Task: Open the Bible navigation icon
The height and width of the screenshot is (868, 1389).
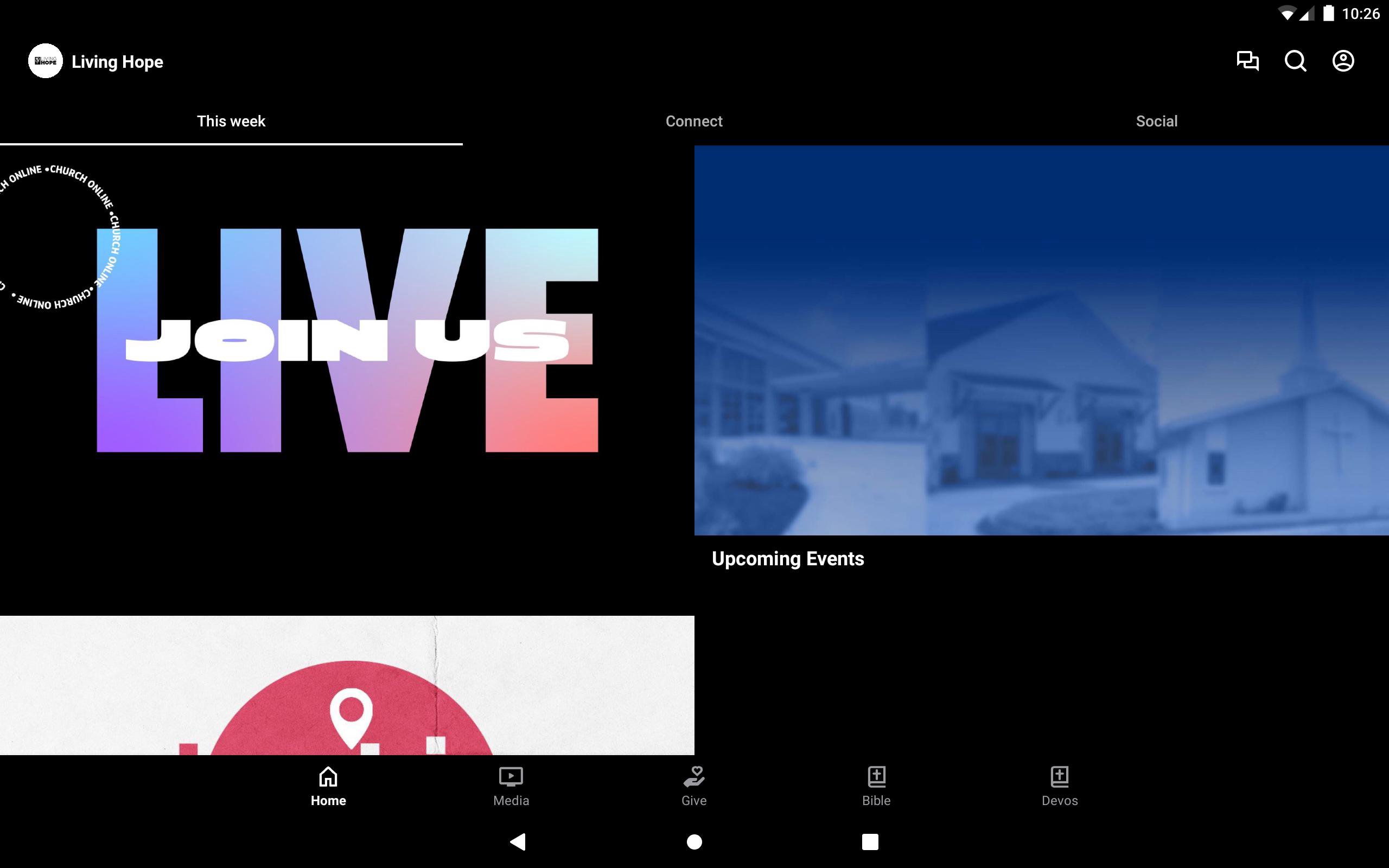Action: click(x=876, y=777)
